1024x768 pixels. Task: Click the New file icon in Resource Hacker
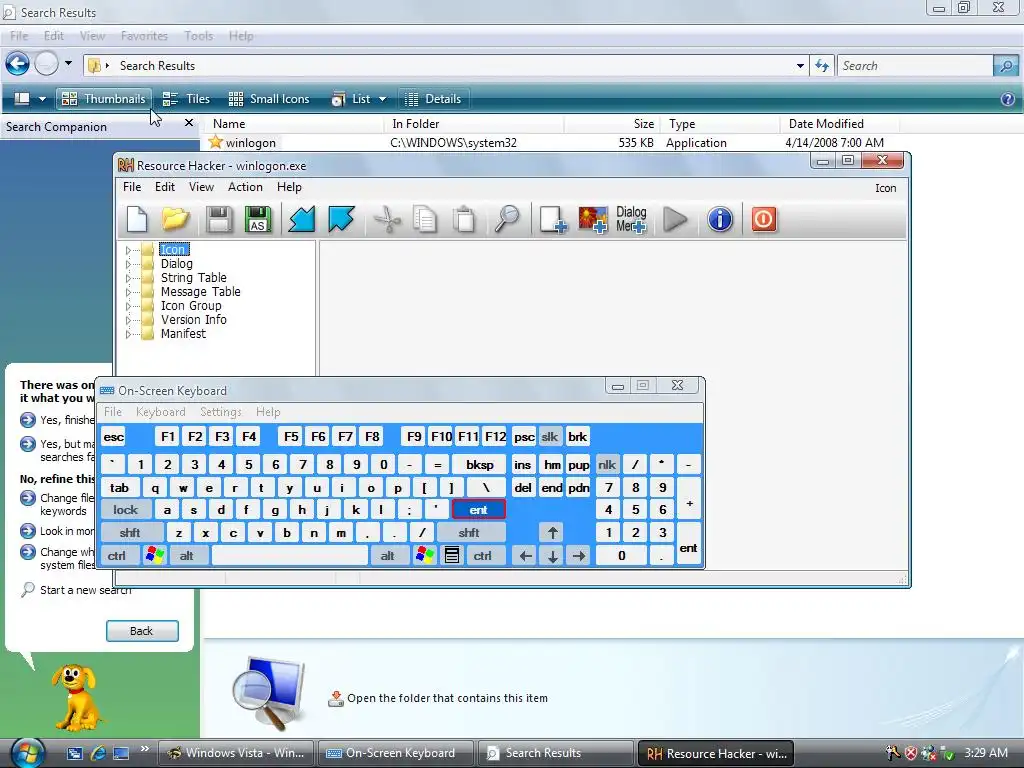pyautogui.click(x=136, y=219)
